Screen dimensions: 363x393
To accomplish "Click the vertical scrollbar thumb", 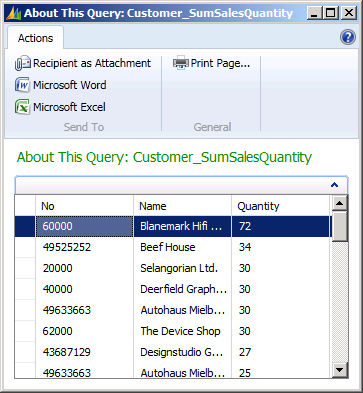I will pyautogui.click(x=340, y=226).
